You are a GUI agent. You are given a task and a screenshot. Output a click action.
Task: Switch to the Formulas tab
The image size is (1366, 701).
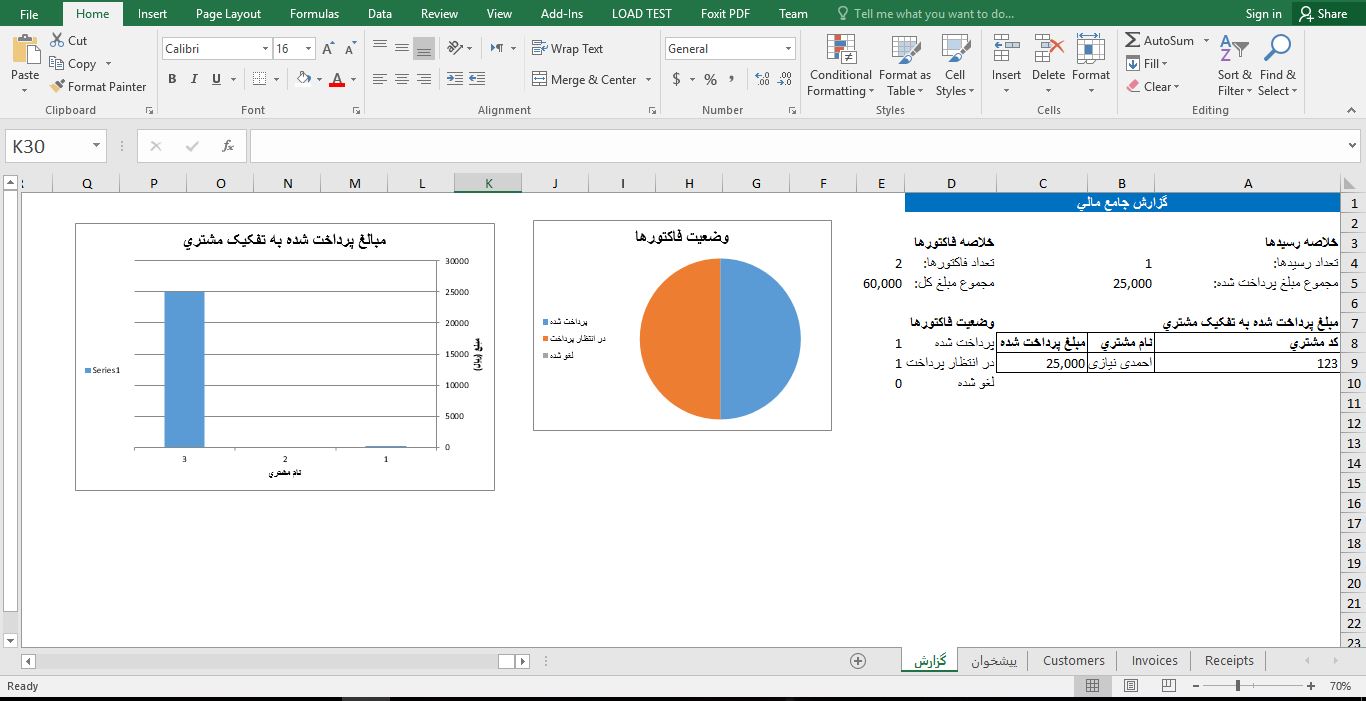pos(314,14)
